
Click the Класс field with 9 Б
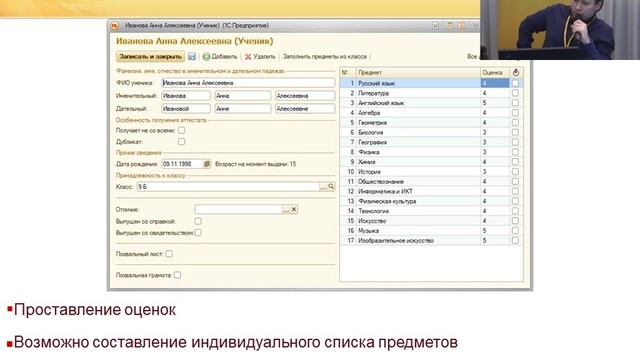[x=228, y=187]
